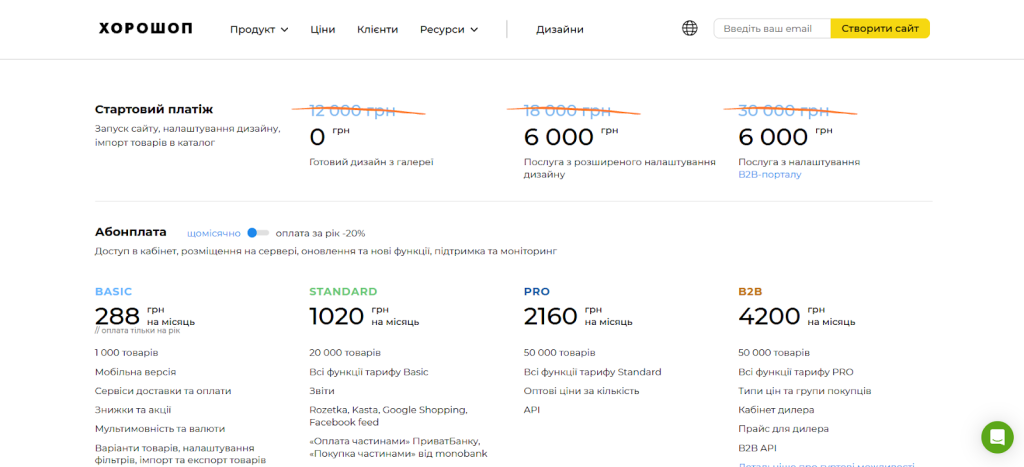Select the 'щомісячно' billing option
1024x467 pixels.
click(x=213, y=233)
